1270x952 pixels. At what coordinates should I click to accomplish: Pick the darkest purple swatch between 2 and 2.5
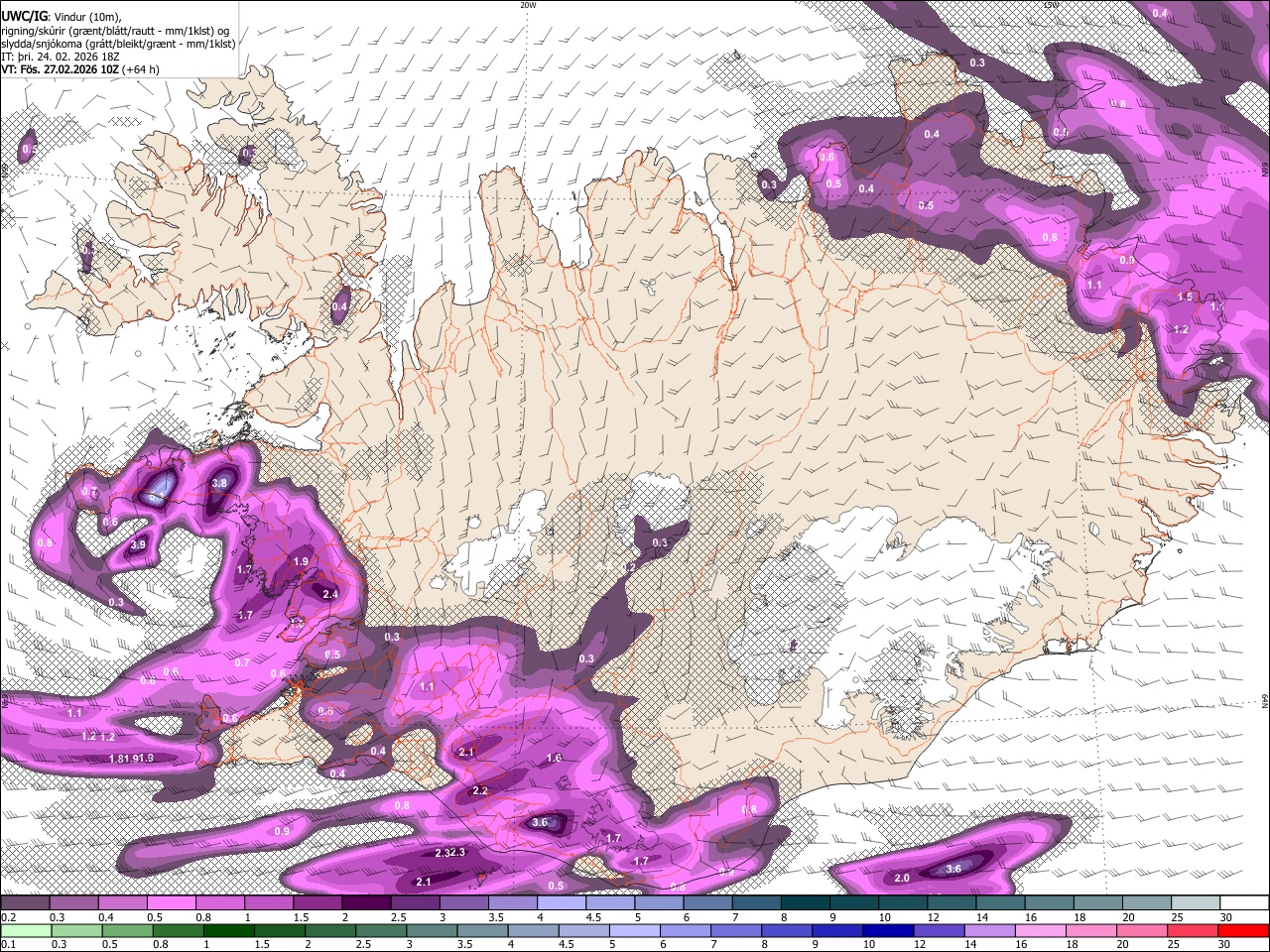point(365,903)
